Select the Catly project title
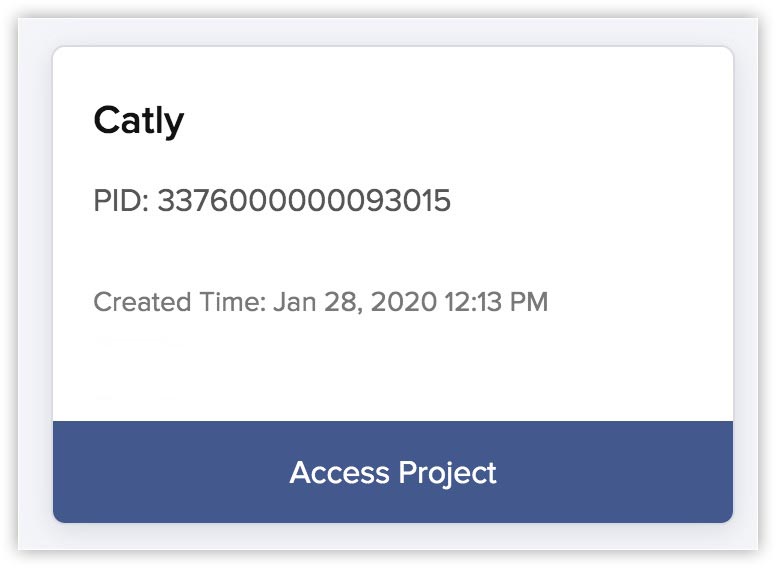The image size is (776, 568). coord(139,121)
